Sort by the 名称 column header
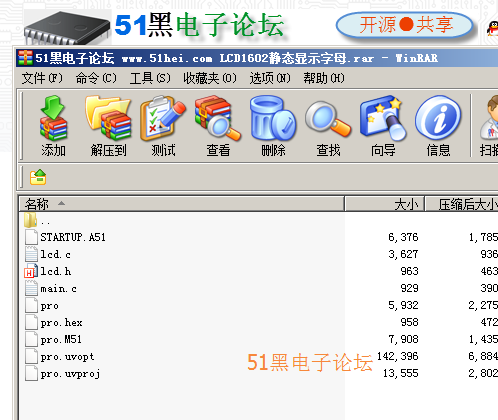498x420 pixels. (x=181, y=204)
